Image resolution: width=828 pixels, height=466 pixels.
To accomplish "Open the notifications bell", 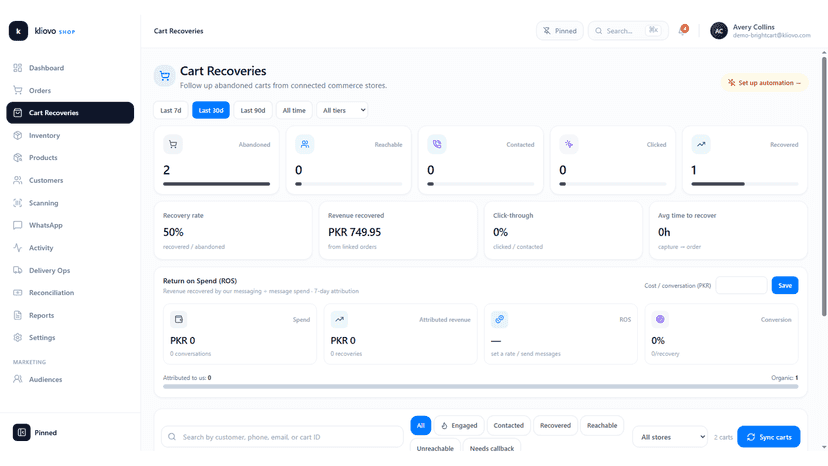I will [x=683, y=31].
